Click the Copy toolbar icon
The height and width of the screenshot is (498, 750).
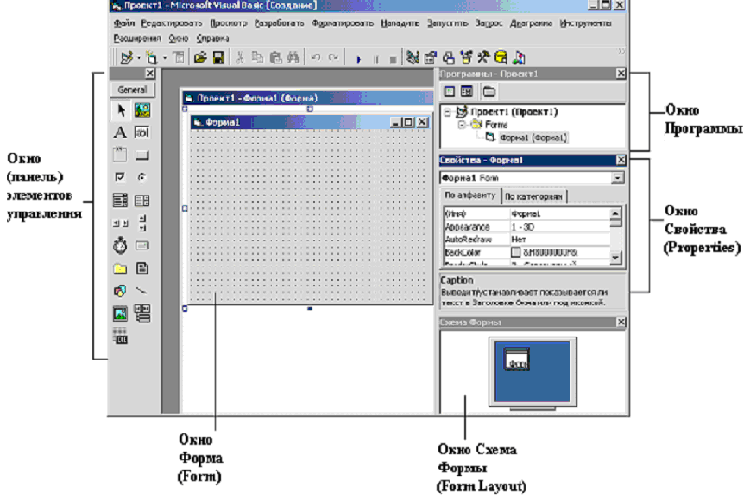click(257, 58)
